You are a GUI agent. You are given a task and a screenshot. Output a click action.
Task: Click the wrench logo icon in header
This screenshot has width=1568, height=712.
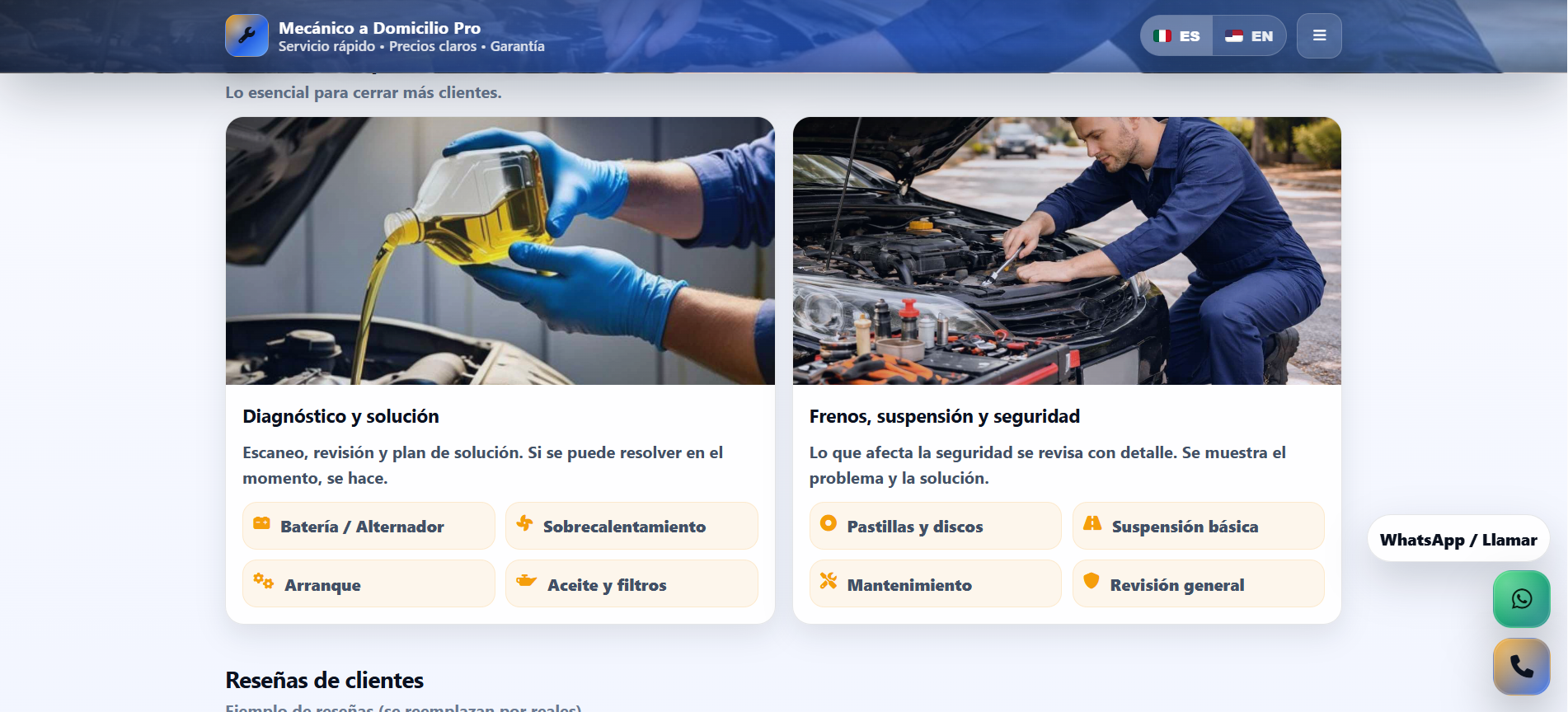tap(246, 35)
